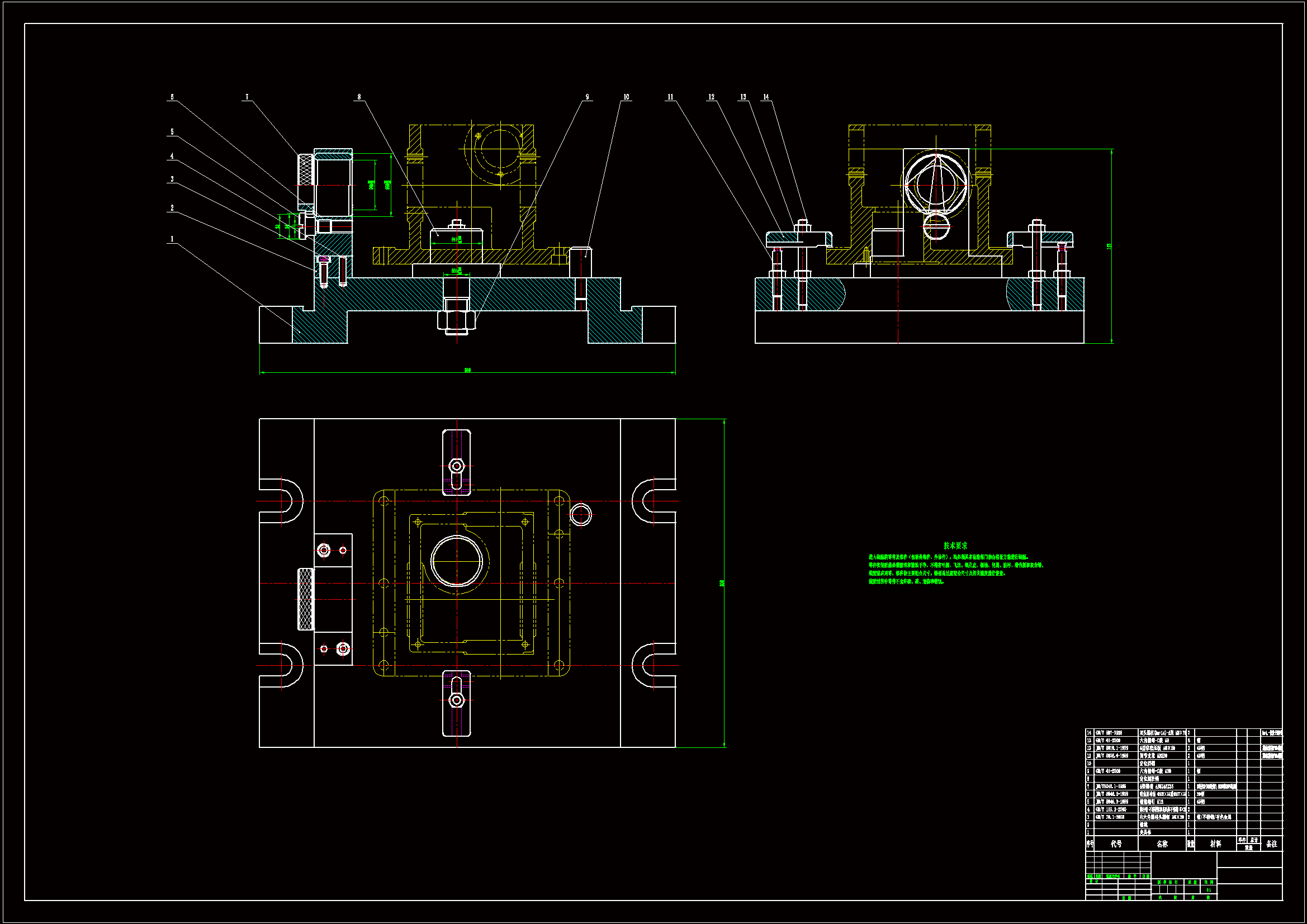Select part callout number 14

pyautogui.click(x=766, y=97)
